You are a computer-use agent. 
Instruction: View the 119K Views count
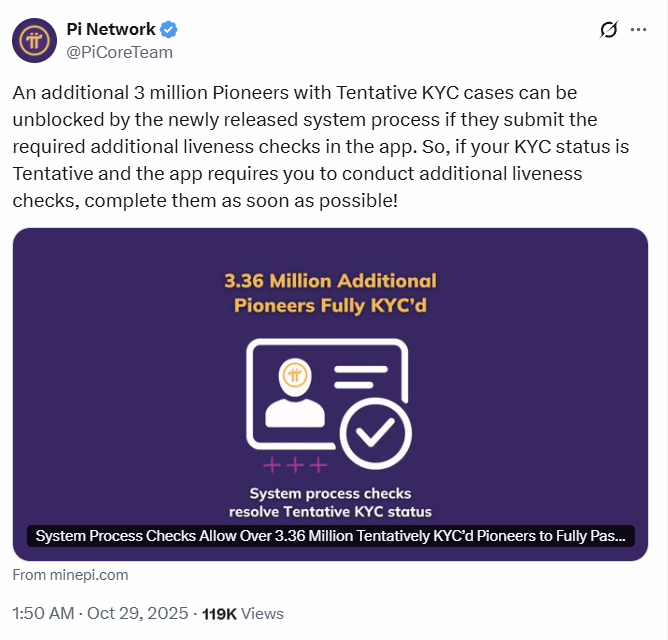point(243,613)
